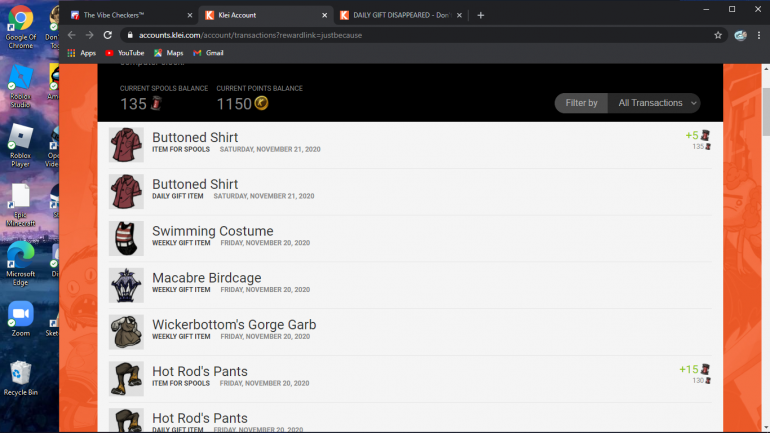Select Swimming Costume title text
This screenshot has height=433, width=770.
[213, 231]
